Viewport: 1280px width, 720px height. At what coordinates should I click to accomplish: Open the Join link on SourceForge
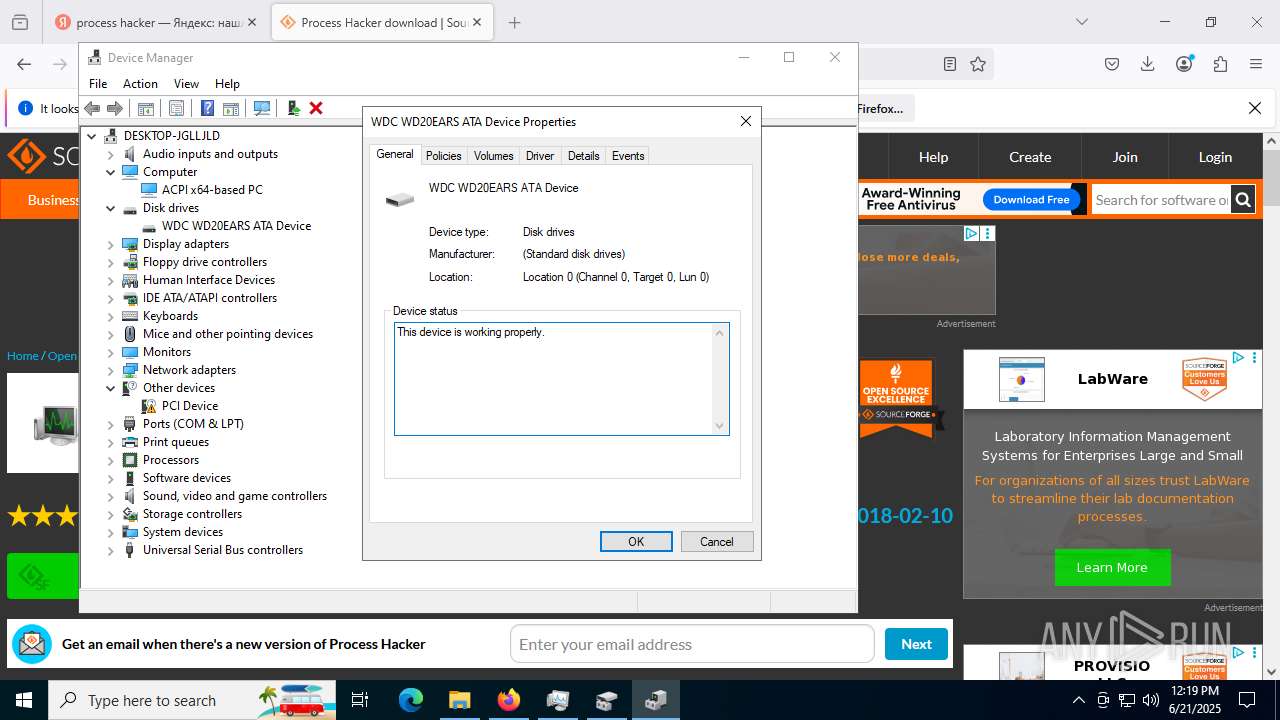(1125, 157)
